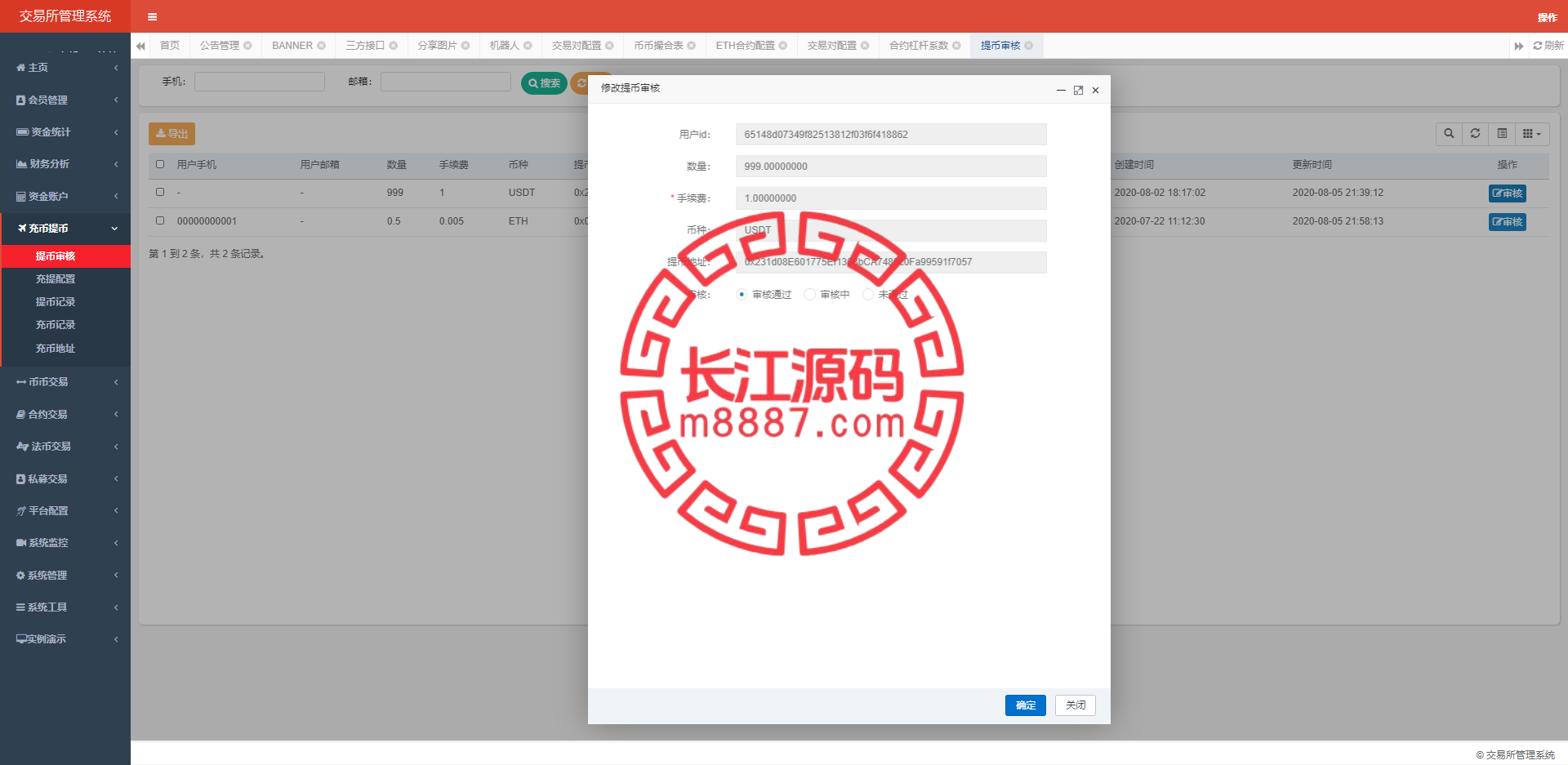Screen dimensions: 1568x765
Task: Click the 手机 search input field
Action: tap(260, 82)
